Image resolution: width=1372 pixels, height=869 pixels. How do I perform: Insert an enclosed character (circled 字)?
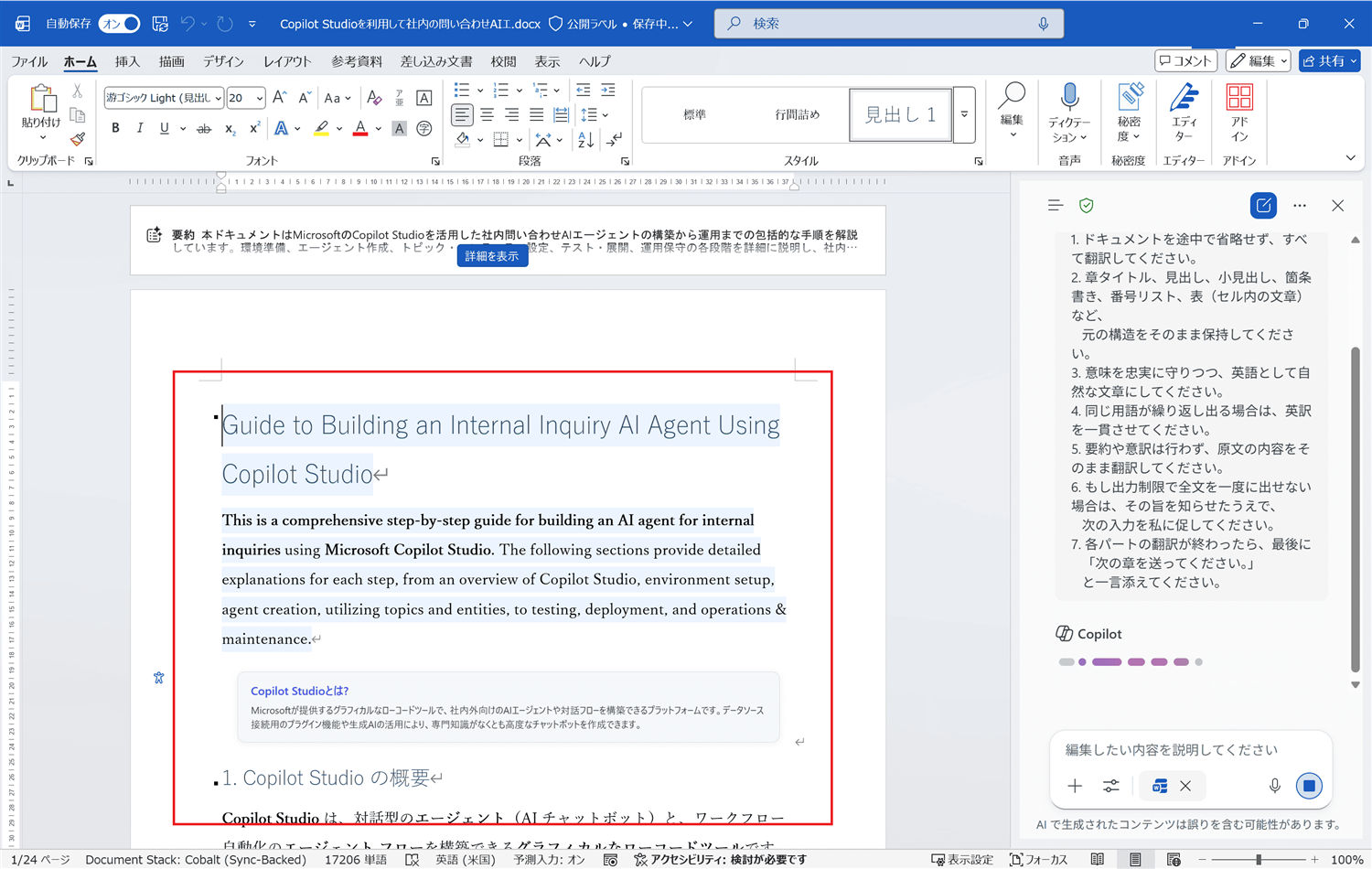423,129
